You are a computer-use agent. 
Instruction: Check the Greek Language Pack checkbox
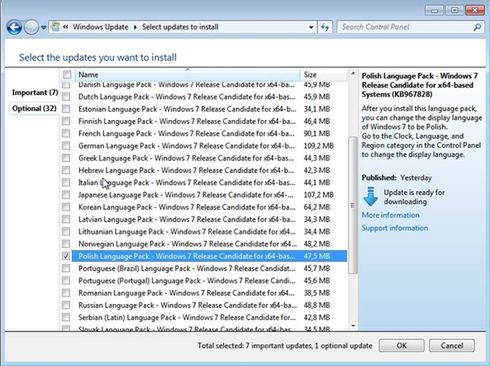coord(66,158)
